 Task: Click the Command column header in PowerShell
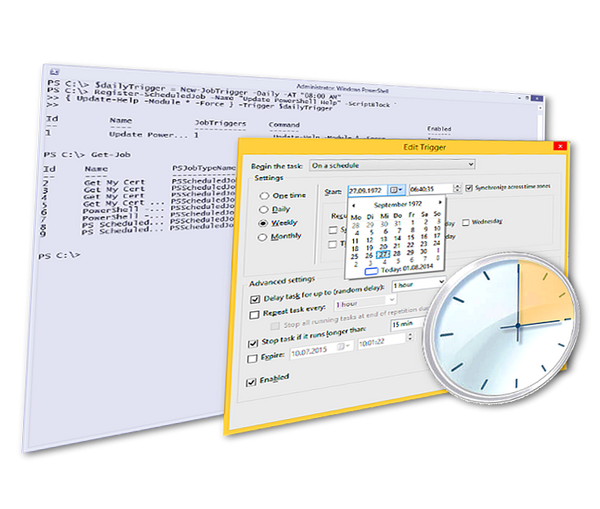pyautogui.click(x=284, y=125)
